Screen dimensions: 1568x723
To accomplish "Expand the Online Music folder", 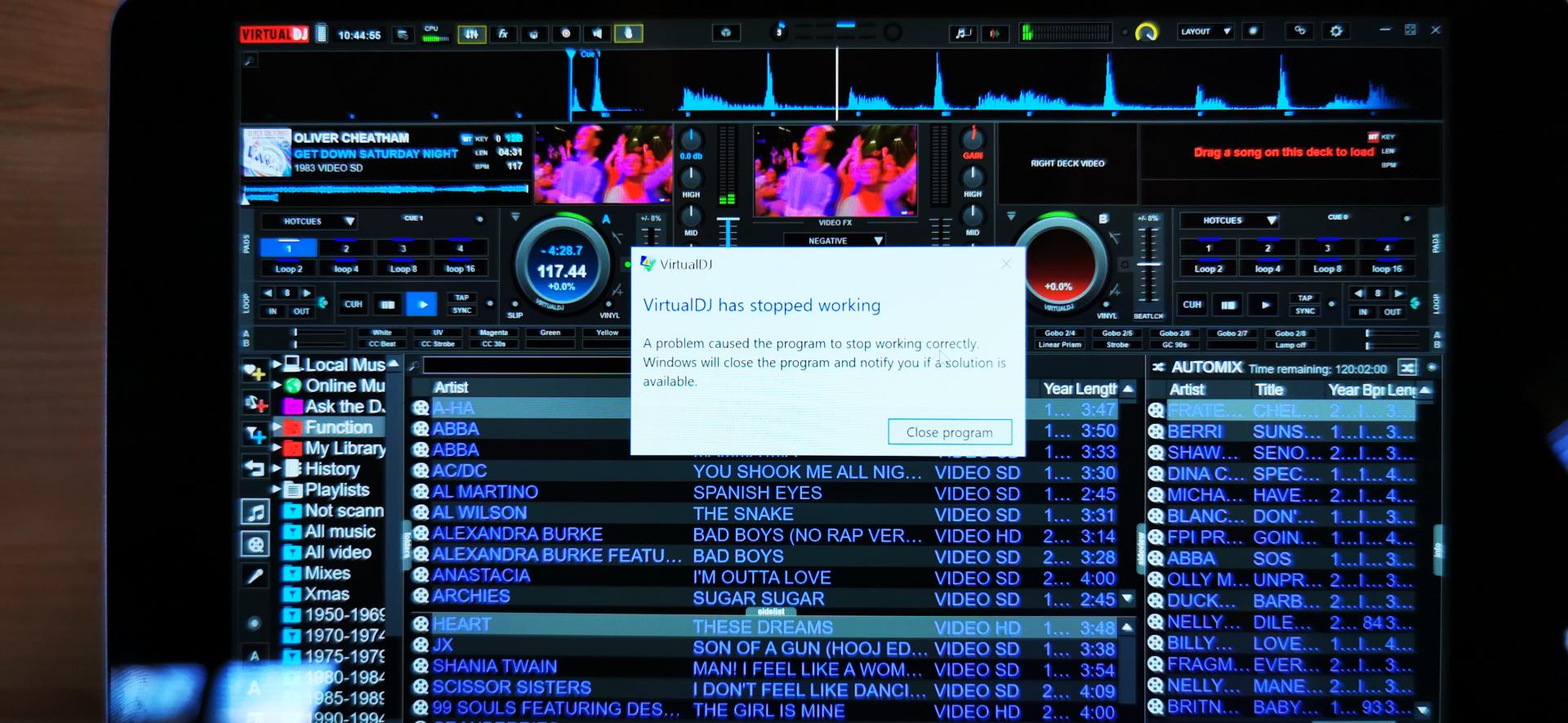I will [x=277, y=385].
